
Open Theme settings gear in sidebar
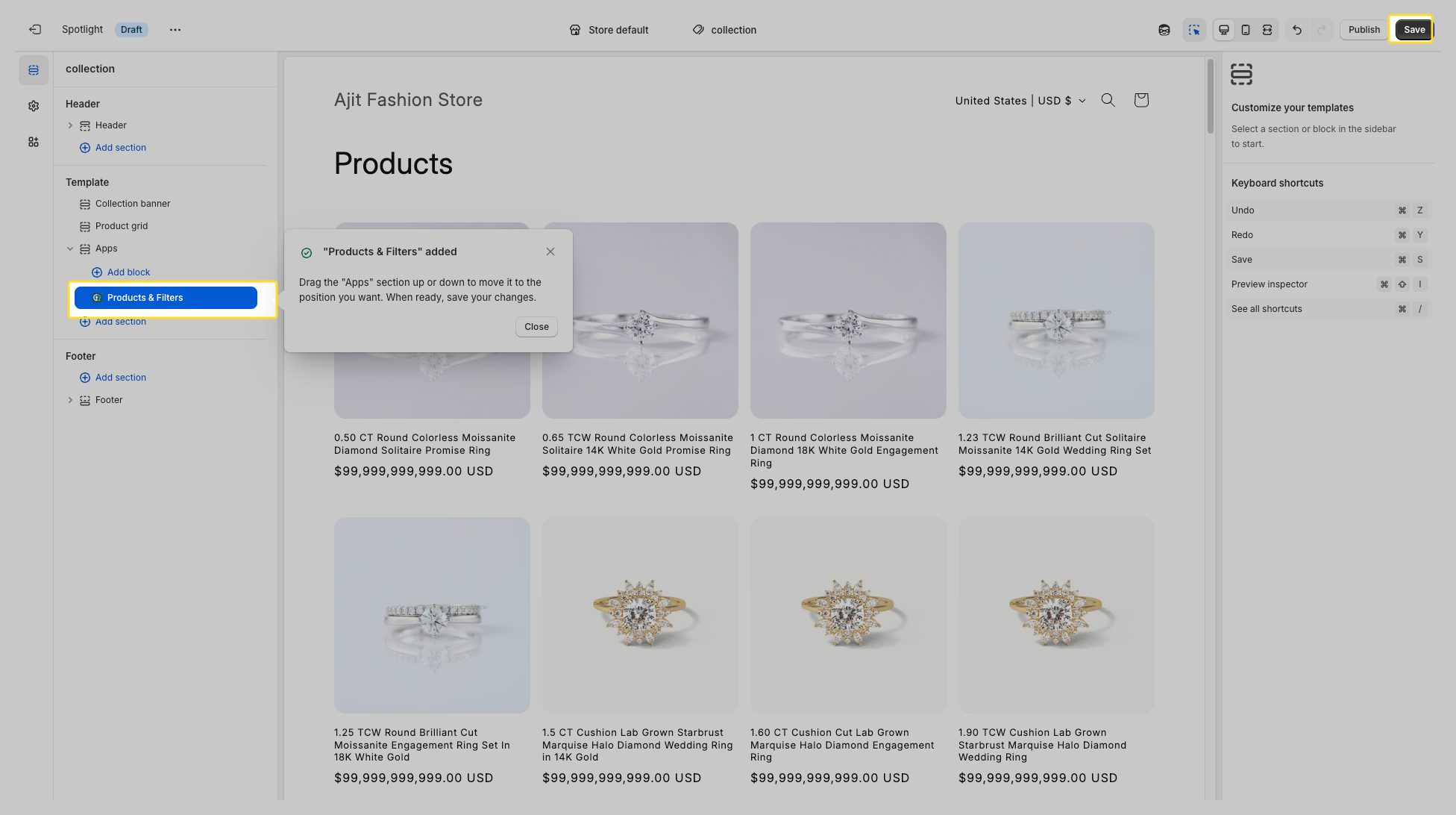(x=33, y=105)
